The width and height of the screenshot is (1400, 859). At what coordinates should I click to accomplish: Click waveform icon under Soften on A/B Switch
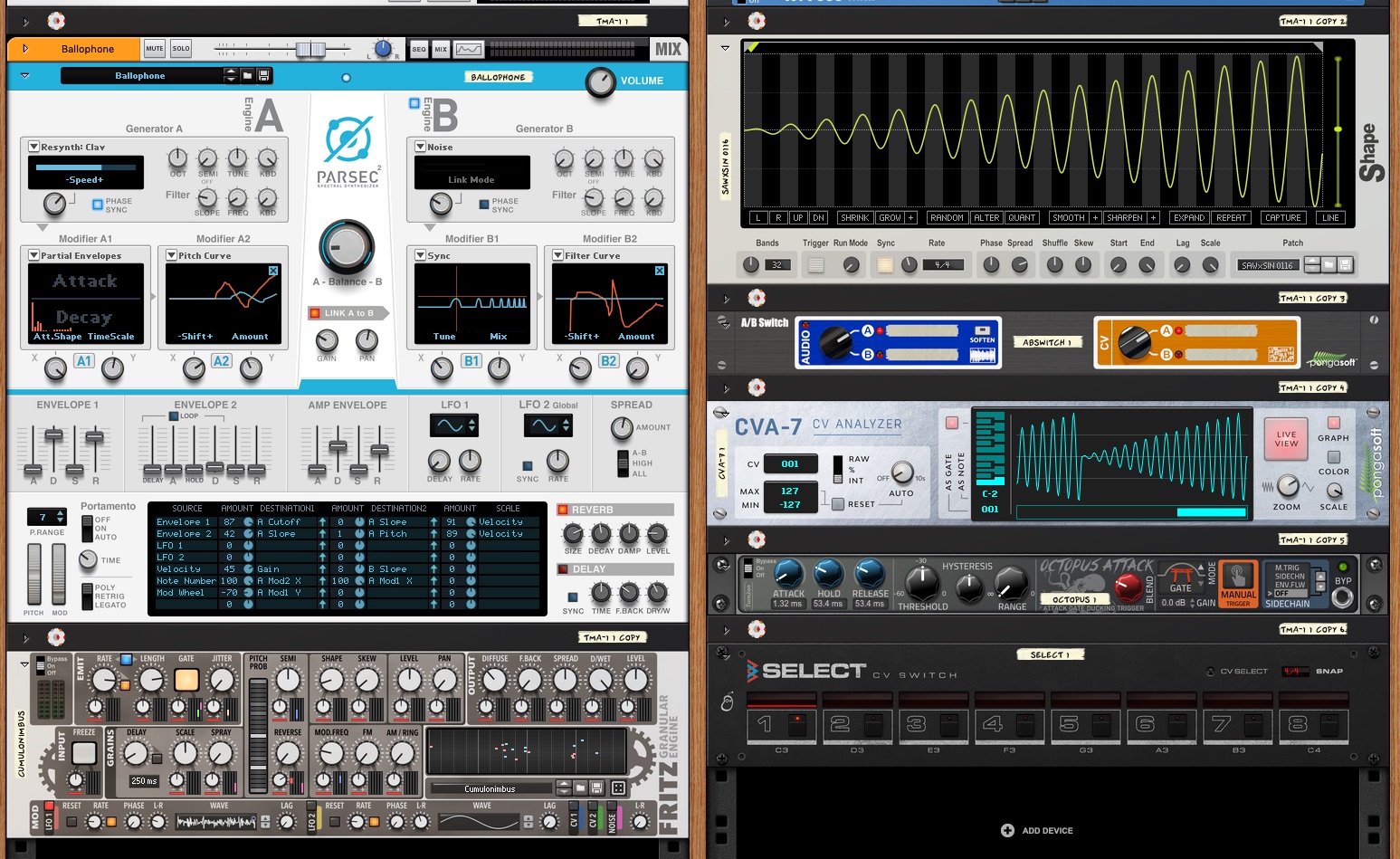983,357
